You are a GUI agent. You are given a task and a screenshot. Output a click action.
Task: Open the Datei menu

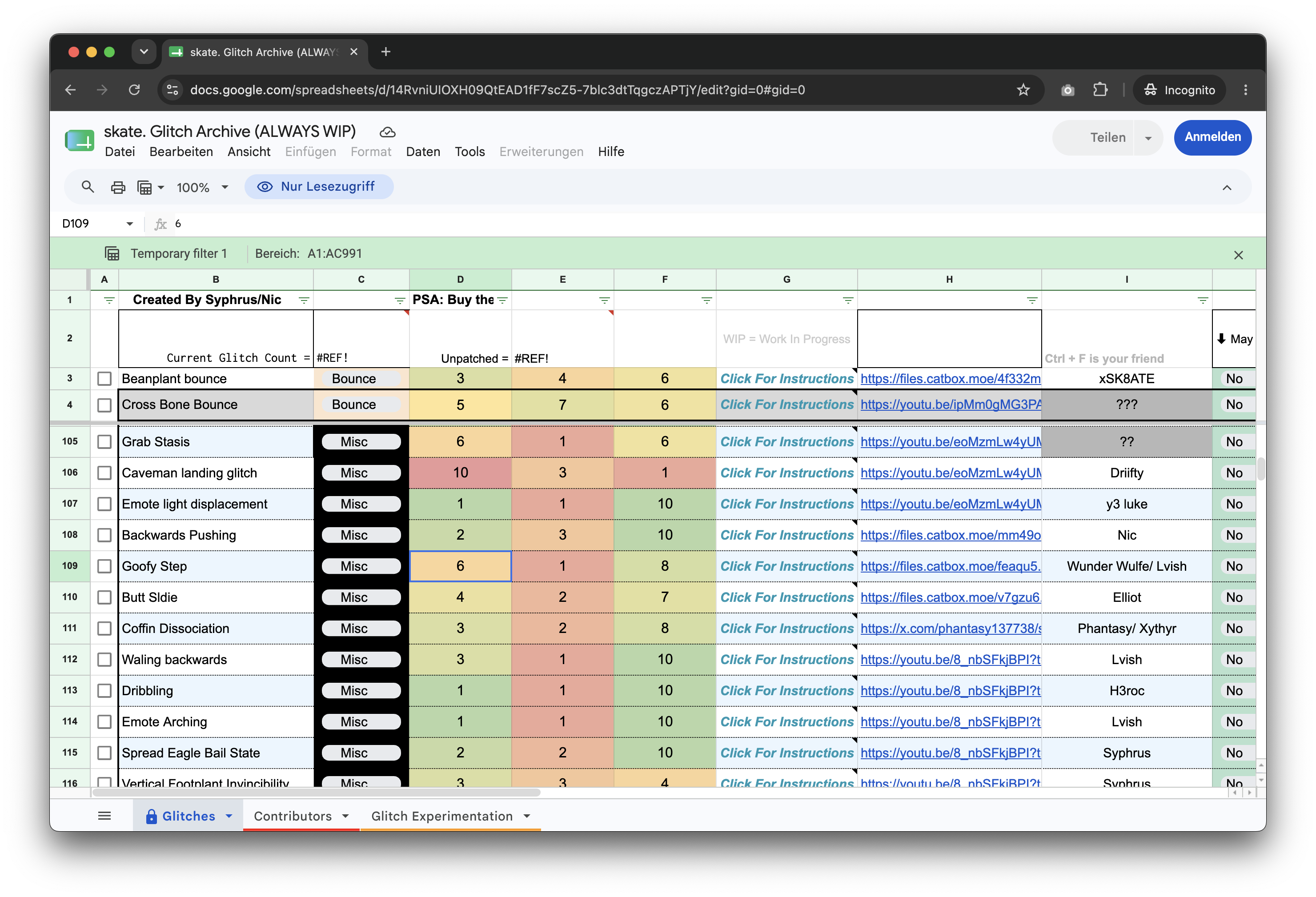(x=120, y=152)
